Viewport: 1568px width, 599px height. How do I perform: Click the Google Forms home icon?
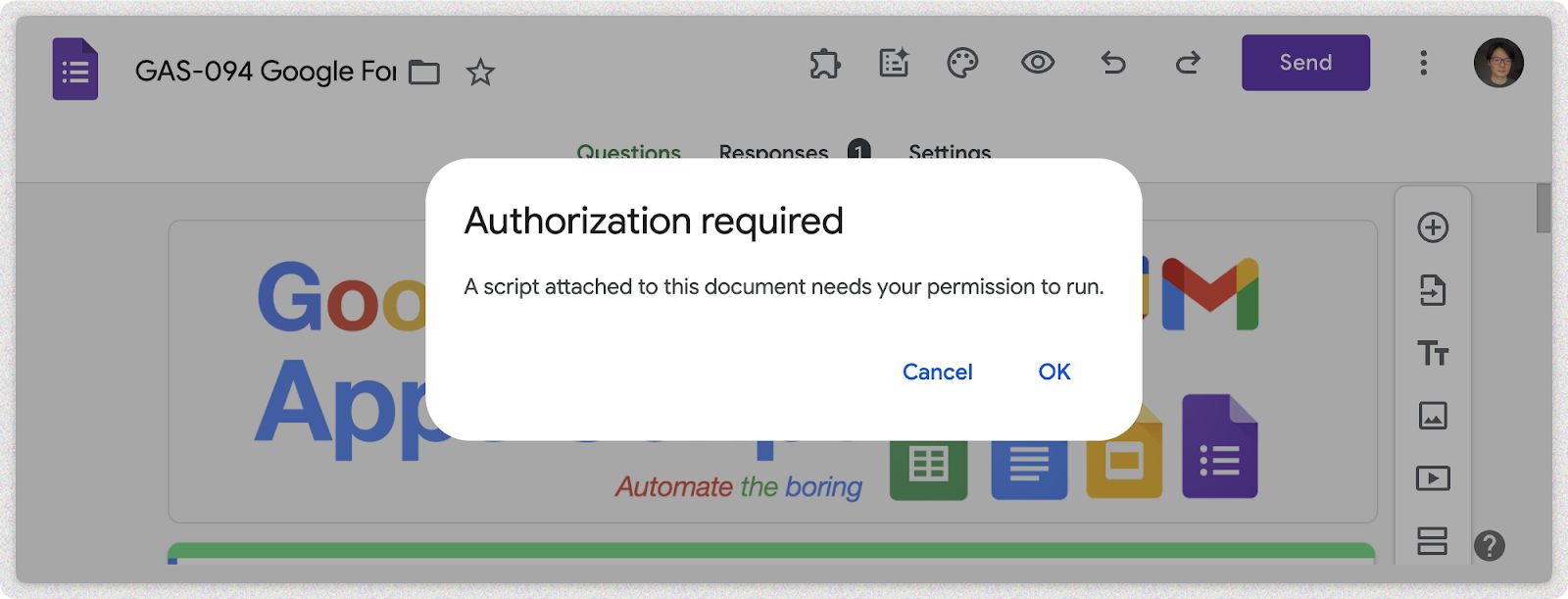(x=75, y=70)
